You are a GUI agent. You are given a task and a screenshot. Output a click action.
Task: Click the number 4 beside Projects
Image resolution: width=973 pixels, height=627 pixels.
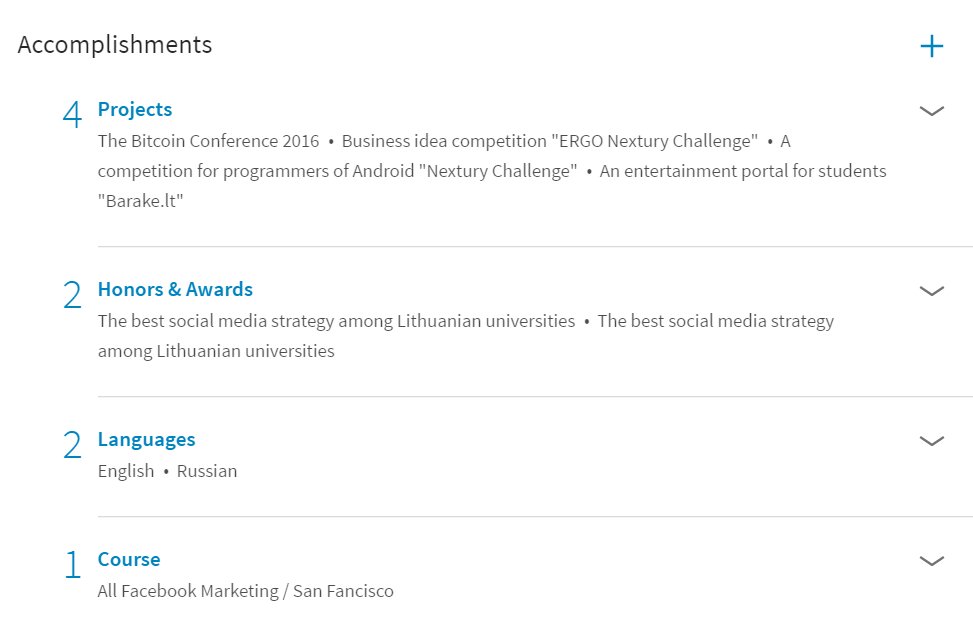coord(73,114)
